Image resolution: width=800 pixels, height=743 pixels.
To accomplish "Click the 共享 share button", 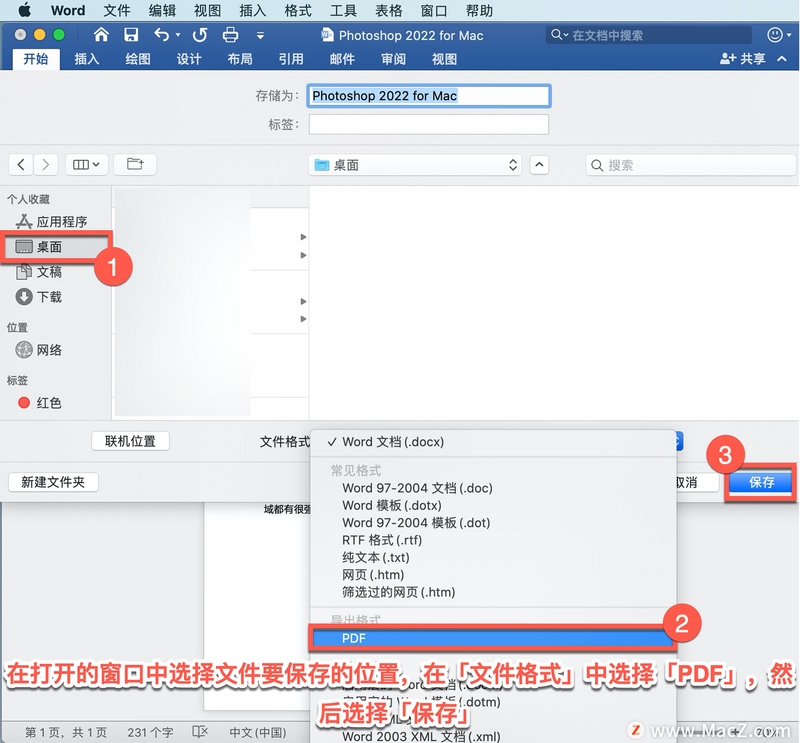I will [x=743, y=59].
